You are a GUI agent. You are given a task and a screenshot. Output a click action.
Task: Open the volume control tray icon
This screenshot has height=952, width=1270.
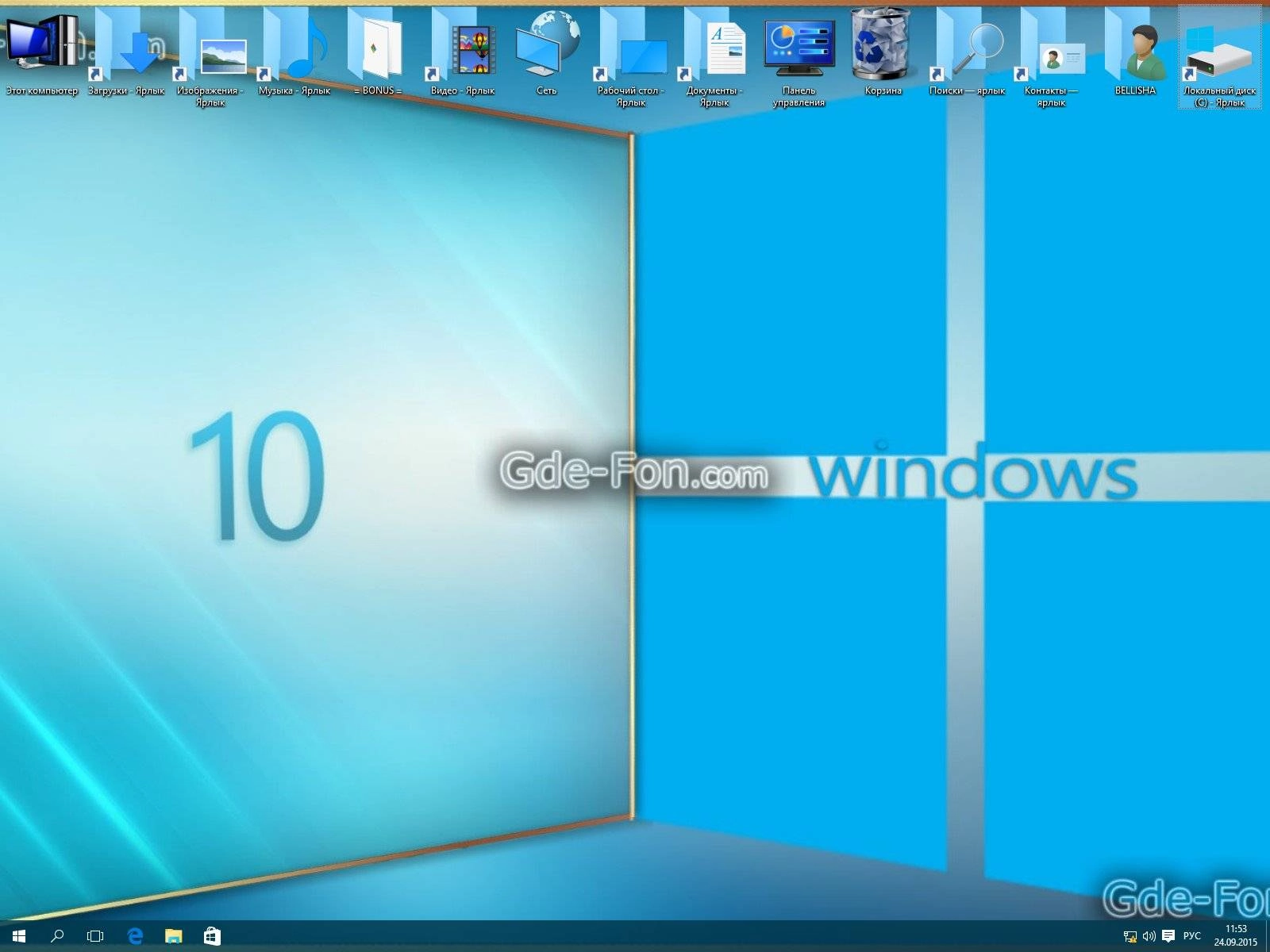(1149, 936)
